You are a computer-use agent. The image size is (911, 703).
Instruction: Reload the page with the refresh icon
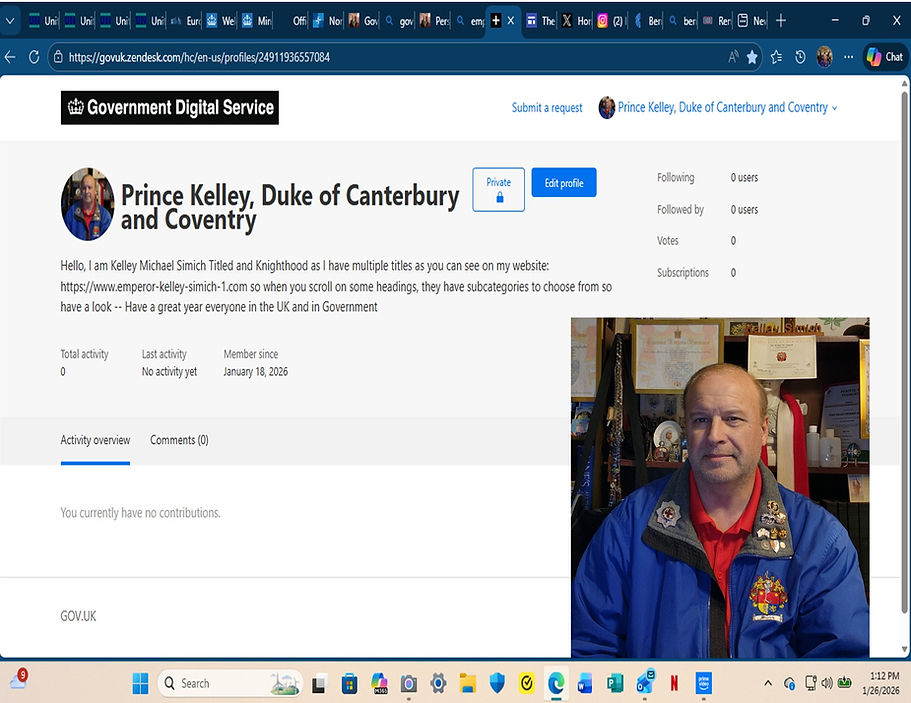pos(34,57)
